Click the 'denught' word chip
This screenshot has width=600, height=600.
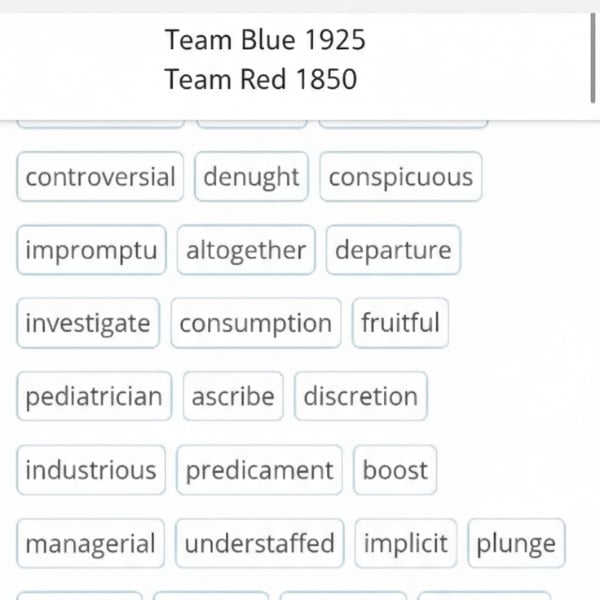[x=252, y=177]
